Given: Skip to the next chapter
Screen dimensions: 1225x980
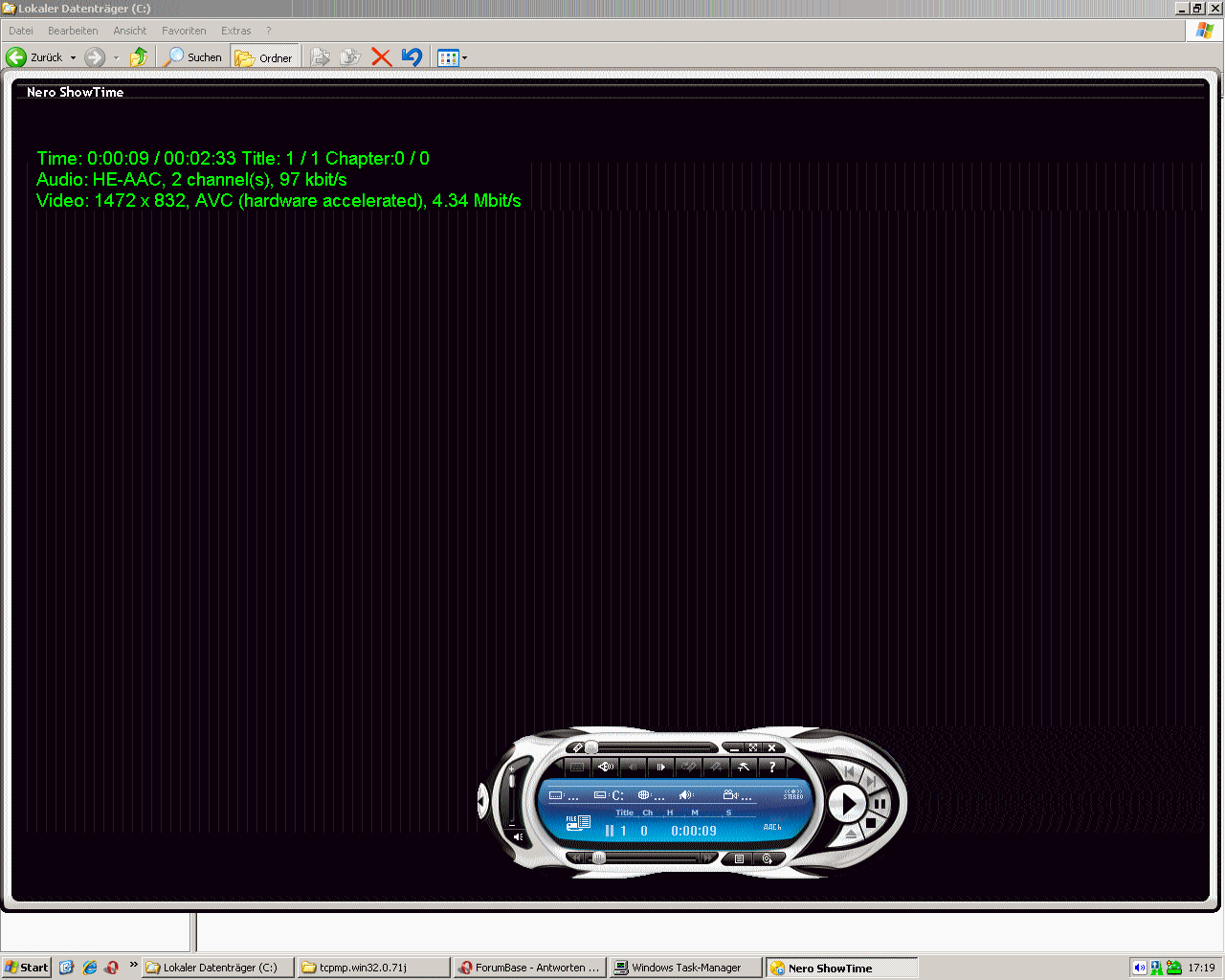Looking at the screenshot, I should coord(870,782).
